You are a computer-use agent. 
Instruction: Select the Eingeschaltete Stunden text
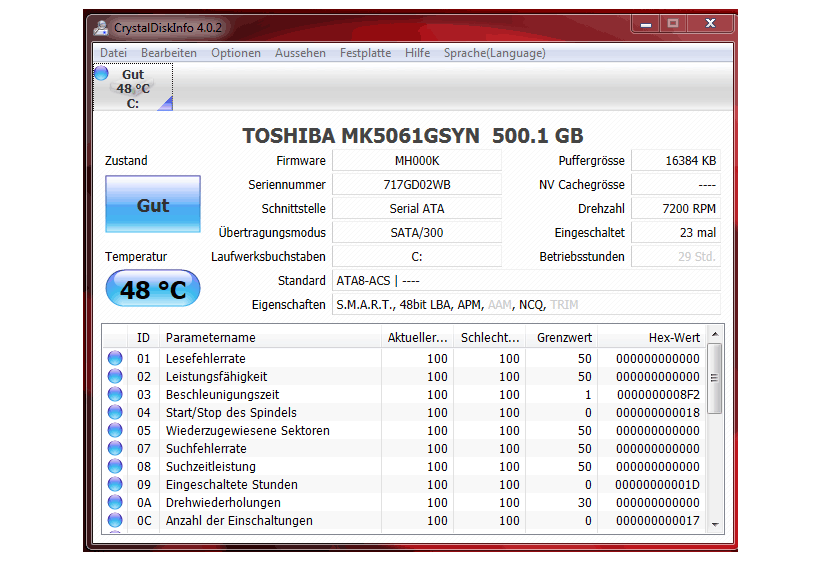(x=232, y=484)
